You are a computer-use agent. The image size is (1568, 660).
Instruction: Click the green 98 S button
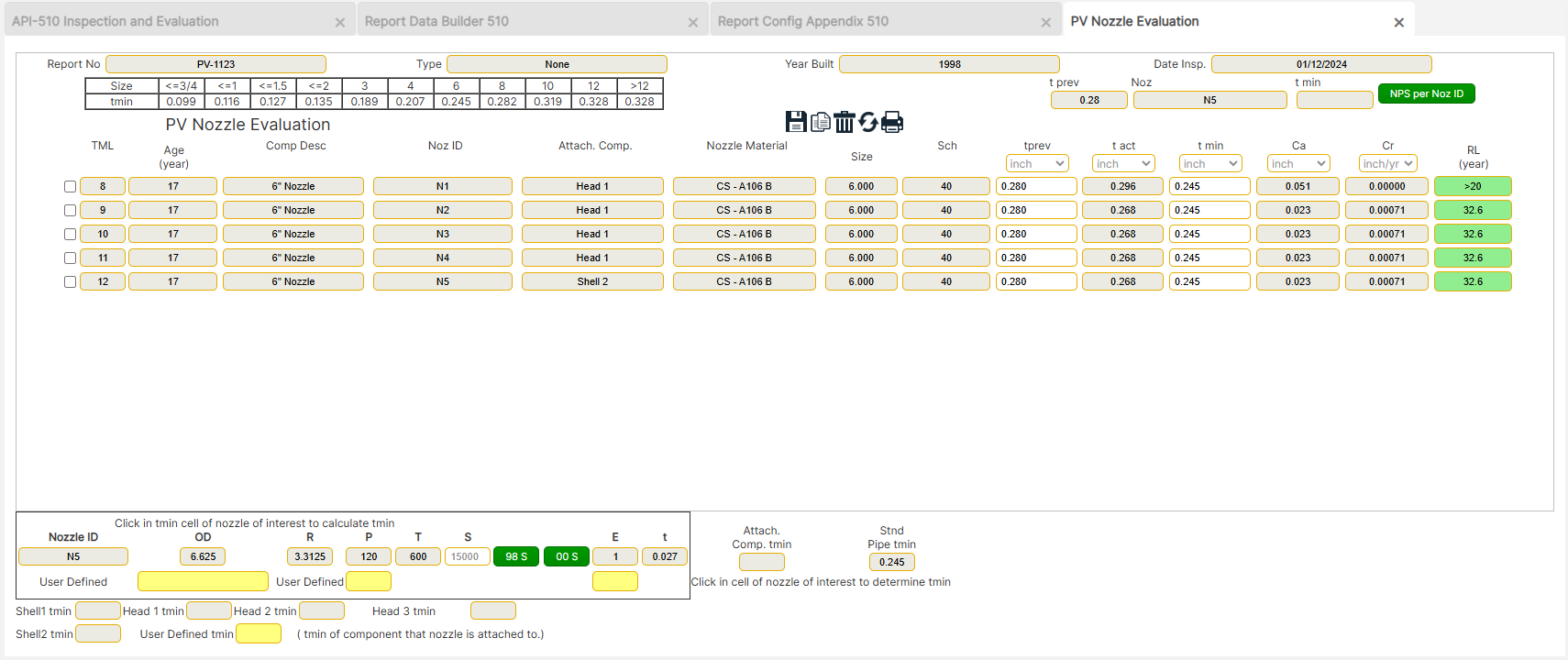[516, 556]
